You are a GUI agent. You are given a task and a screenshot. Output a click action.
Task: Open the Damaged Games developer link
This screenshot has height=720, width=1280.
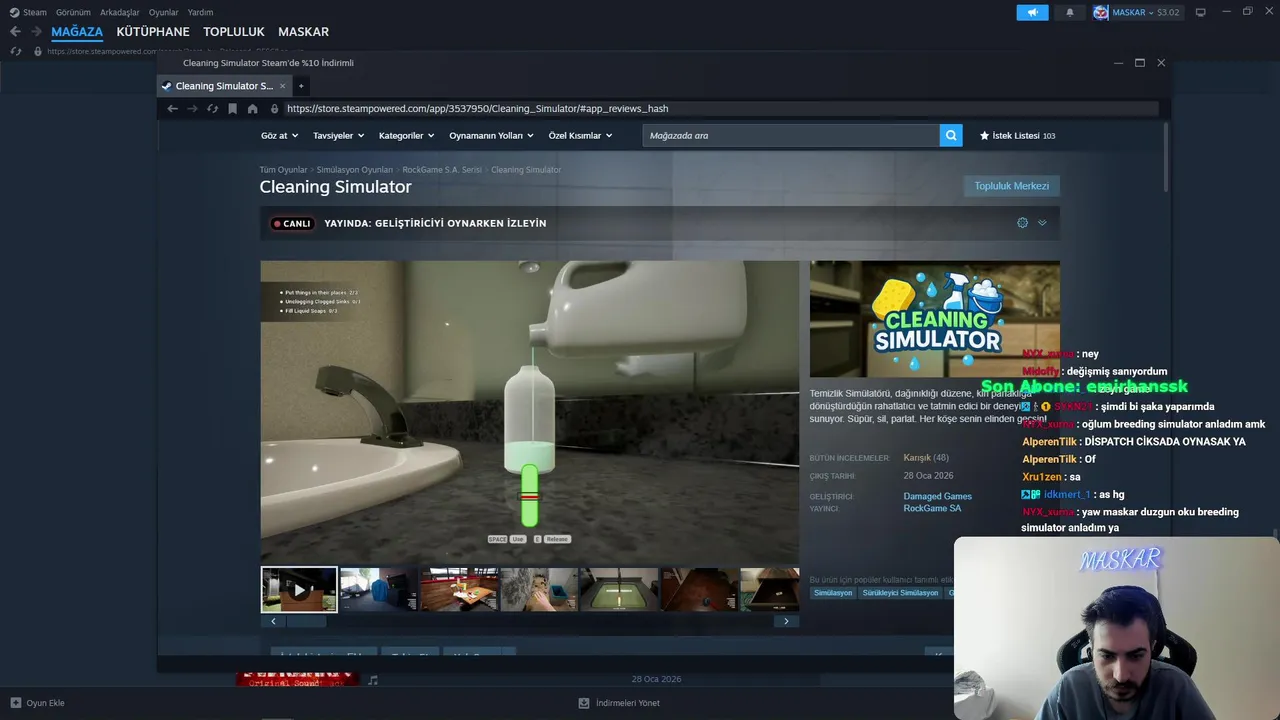tap(937, 496)
